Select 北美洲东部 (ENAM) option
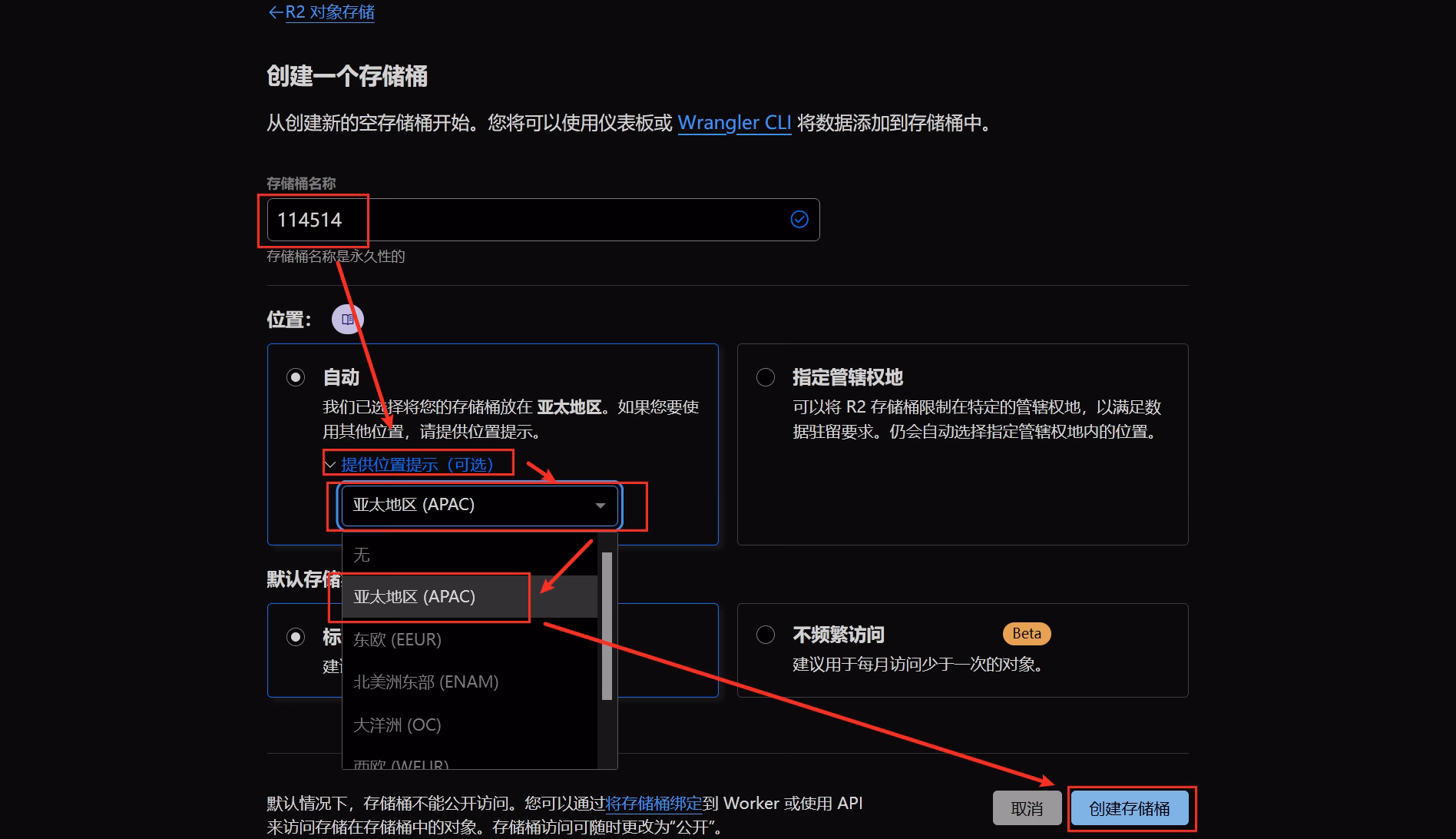 pyautogui.click(x=425, y=682)
